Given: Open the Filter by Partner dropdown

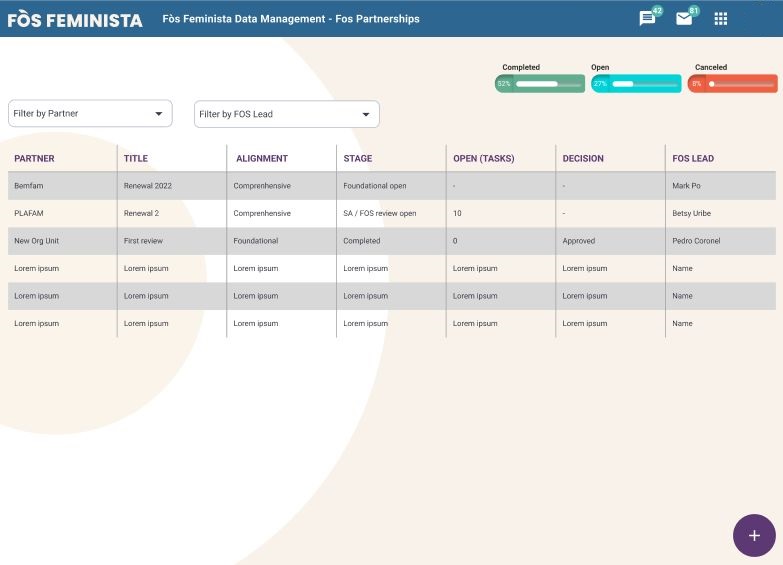Looking at the screenshot, I should tap(90, 113).
